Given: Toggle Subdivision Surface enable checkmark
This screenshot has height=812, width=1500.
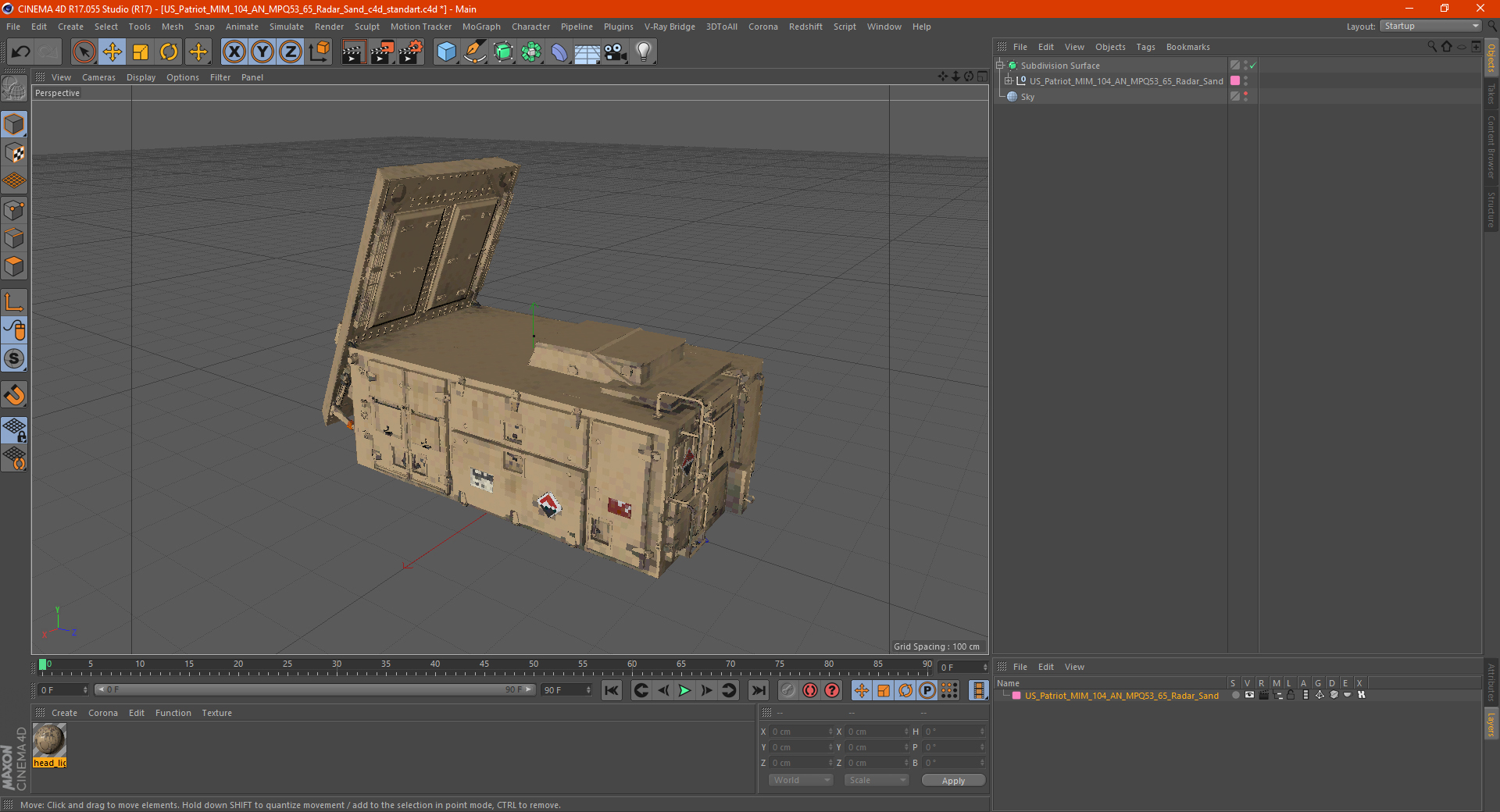Looking at the screenshot, I should pyautogui.click(x=1252, y=66).
